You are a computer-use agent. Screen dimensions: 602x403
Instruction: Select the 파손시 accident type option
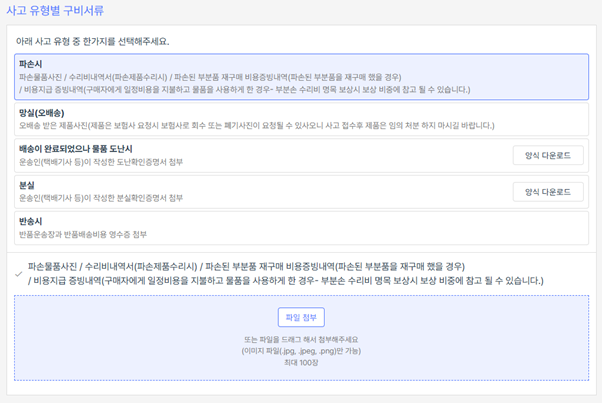[x=300, y=75]
